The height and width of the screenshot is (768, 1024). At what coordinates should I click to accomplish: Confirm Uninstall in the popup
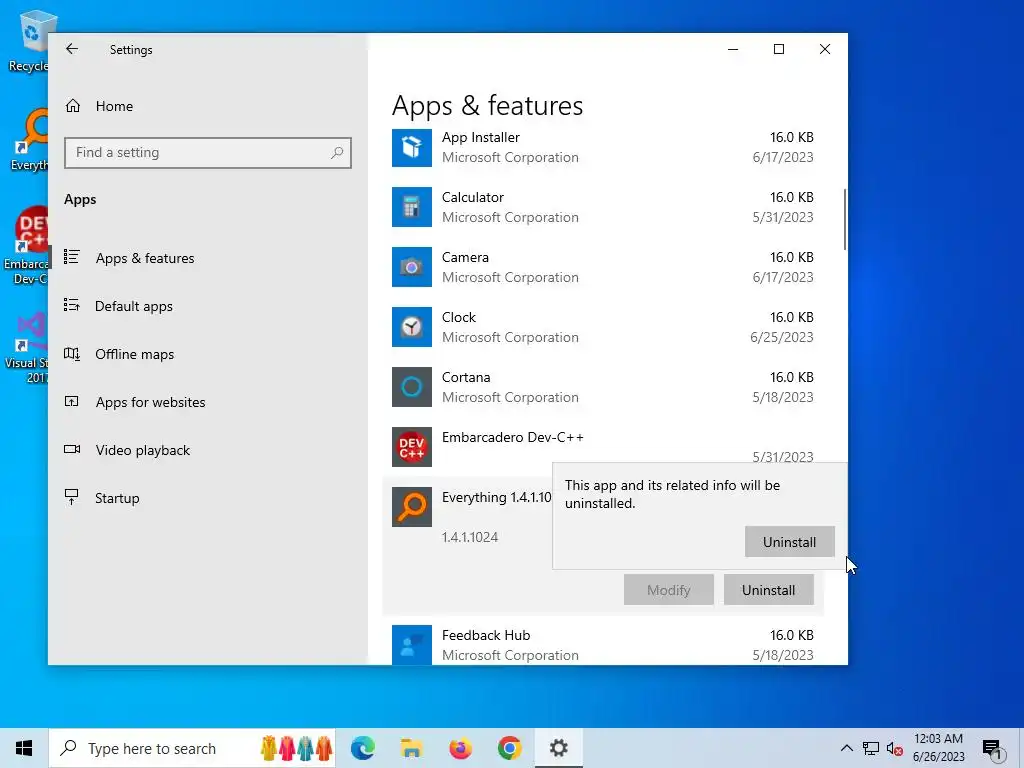790,542
